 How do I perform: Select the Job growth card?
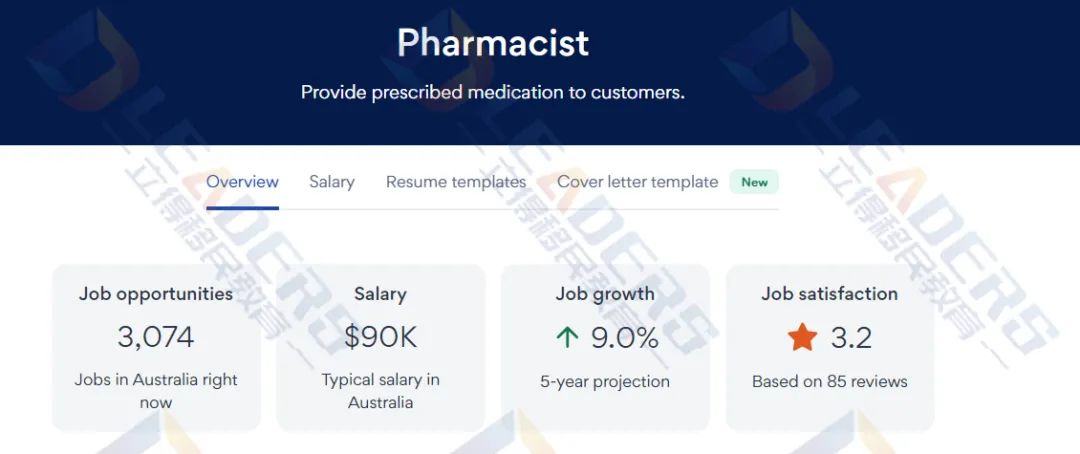click(x=605, y=348)
